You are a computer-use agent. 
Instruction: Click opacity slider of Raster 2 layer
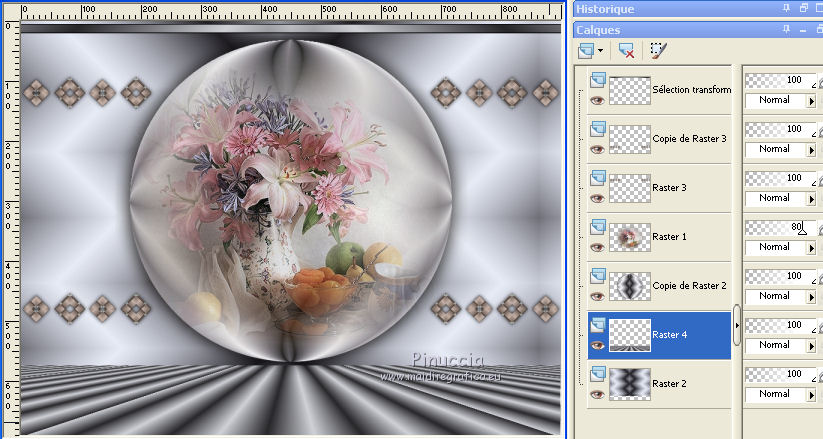(780, 374)
